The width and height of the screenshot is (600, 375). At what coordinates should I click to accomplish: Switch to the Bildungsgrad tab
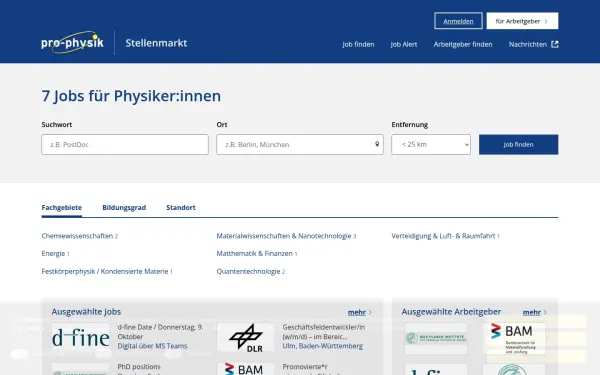point(124,207)
